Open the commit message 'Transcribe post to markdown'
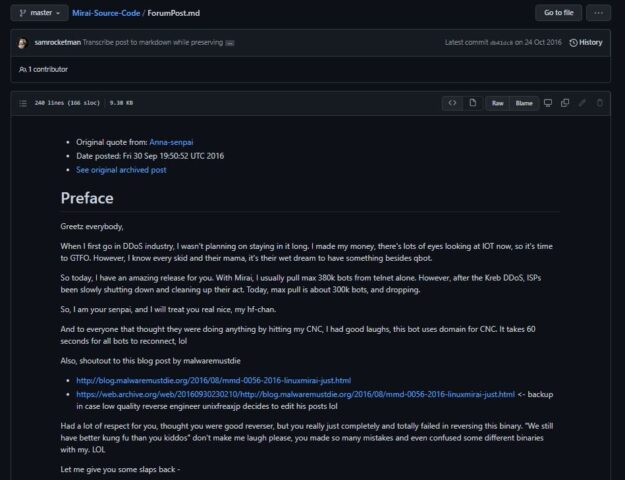This screenshot has width=625, height=480. pyautogui.click(x=153, y=42)
